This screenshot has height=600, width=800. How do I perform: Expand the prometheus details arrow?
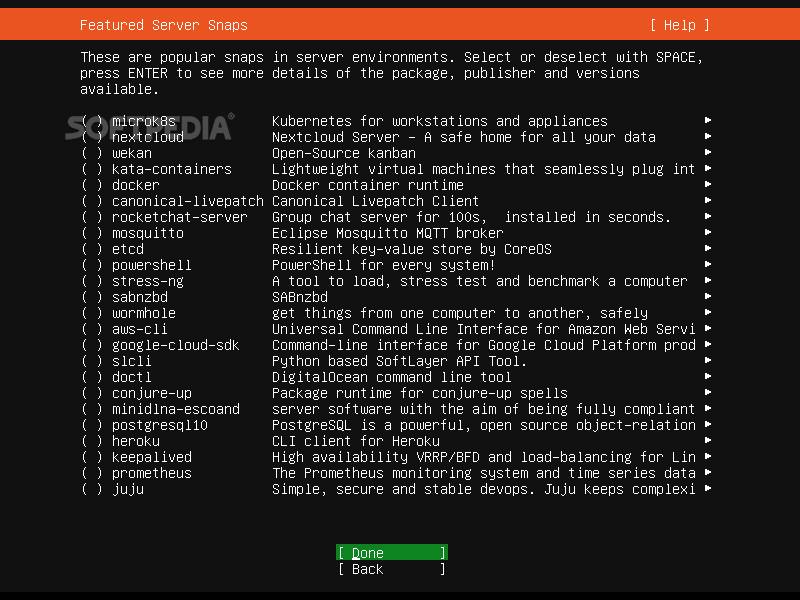tap(708, 472)
